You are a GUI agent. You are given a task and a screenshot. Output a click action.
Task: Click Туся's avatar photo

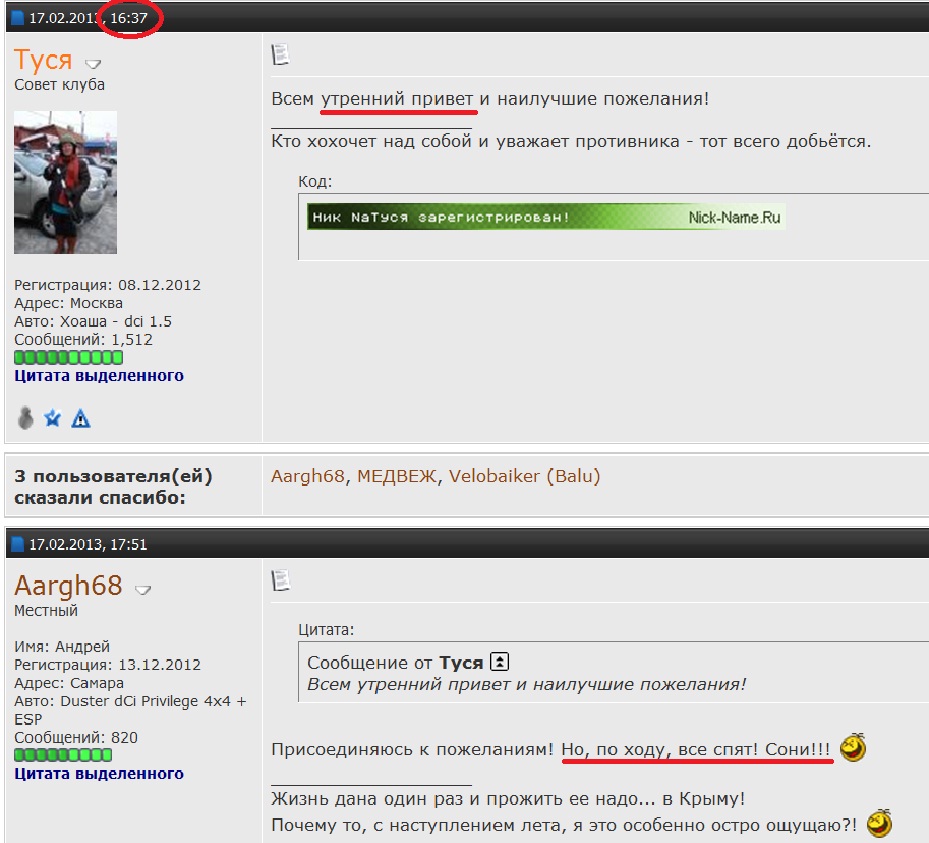click(65, 182)
